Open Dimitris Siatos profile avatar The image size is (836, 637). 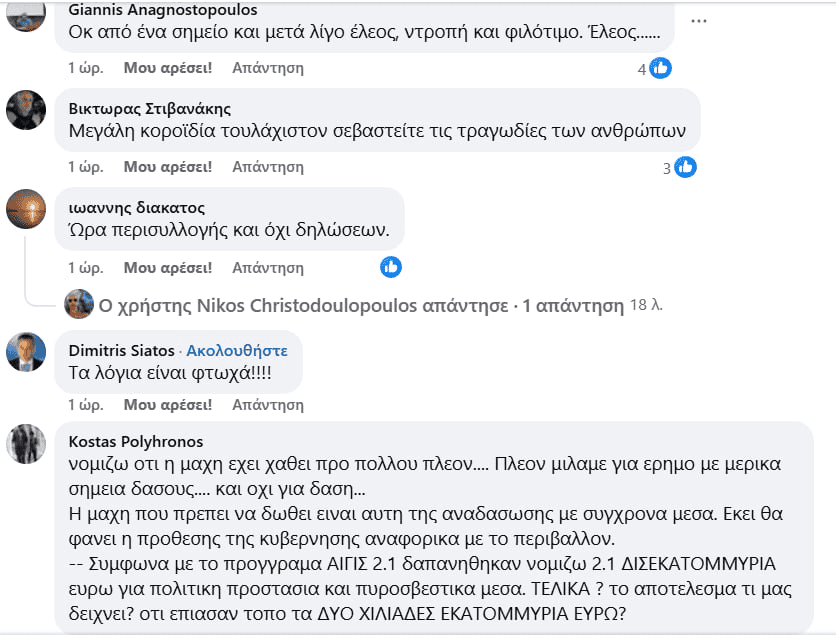[26, 352]
